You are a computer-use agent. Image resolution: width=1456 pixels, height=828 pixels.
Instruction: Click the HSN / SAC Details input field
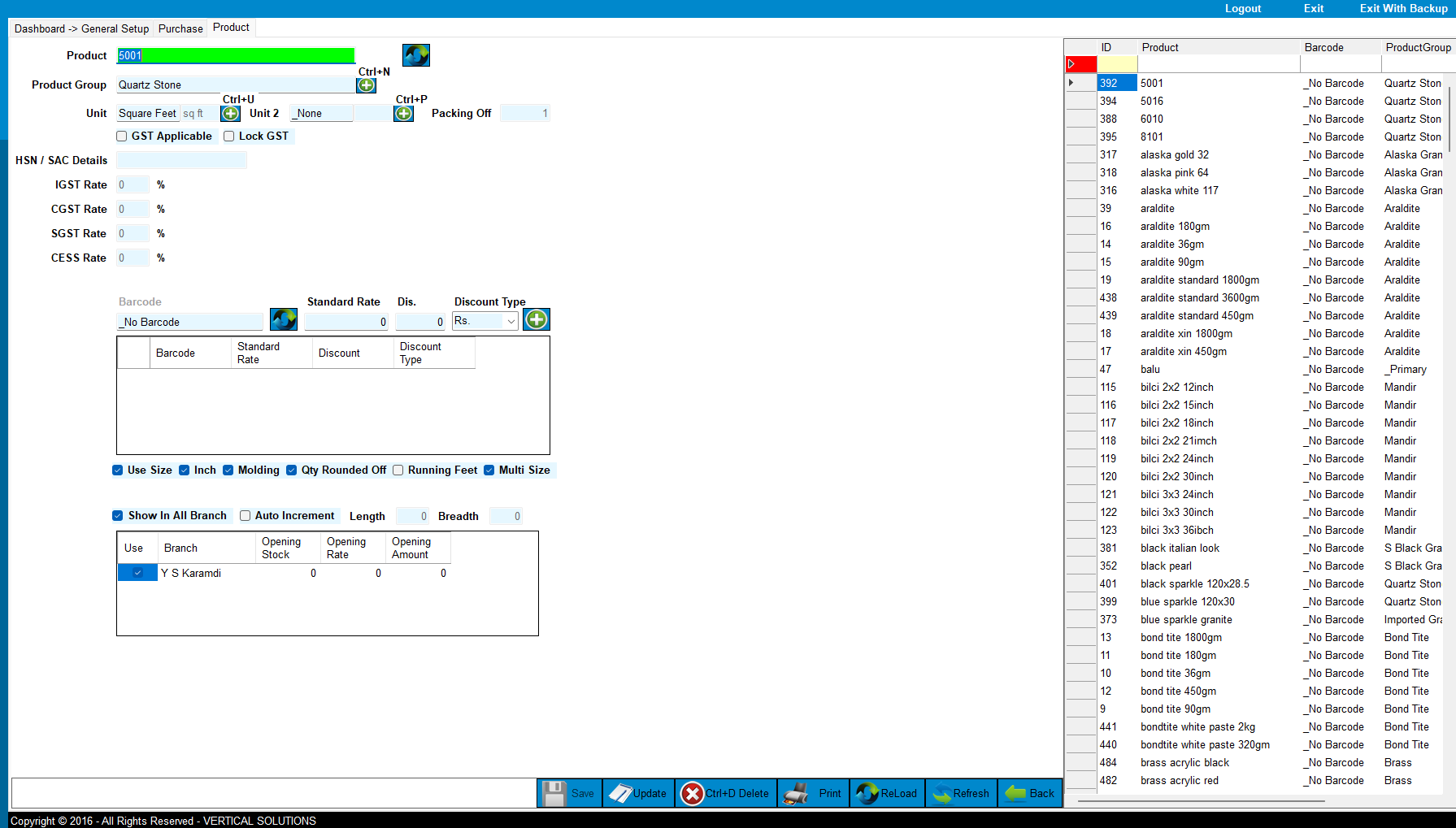181,160
